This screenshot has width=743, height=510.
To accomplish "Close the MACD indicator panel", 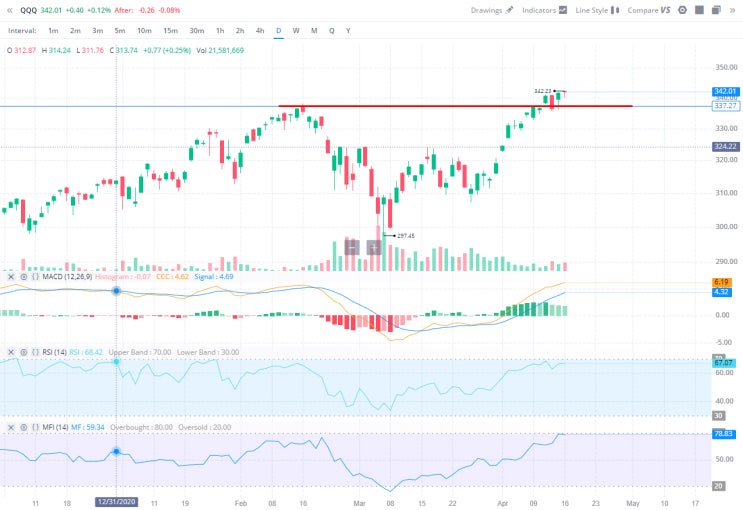I will 11,276.
